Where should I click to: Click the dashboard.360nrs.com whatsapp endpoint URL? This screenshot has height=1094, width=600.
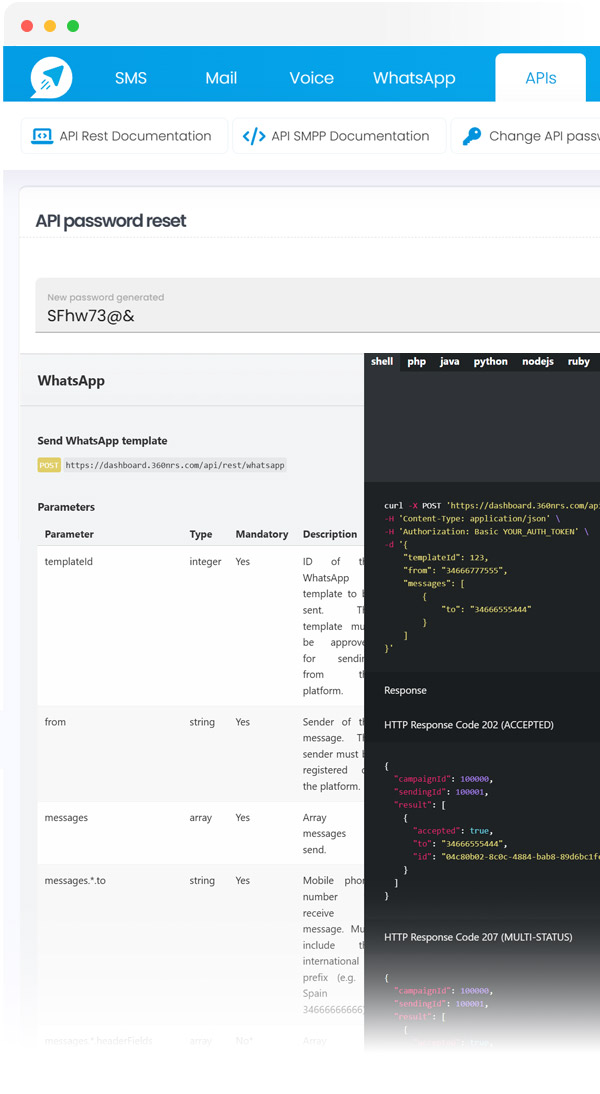[x=174, y=465]
